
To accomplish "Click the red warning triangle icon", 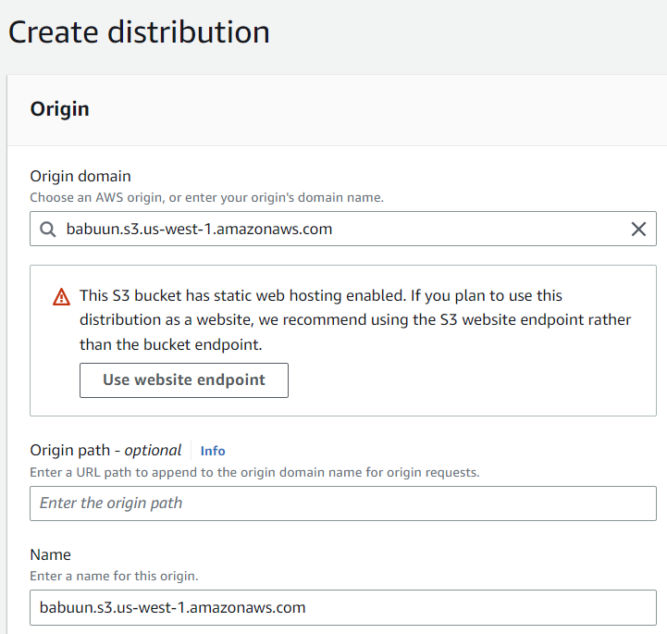I will pyautogui.click(x=61, y=297).
